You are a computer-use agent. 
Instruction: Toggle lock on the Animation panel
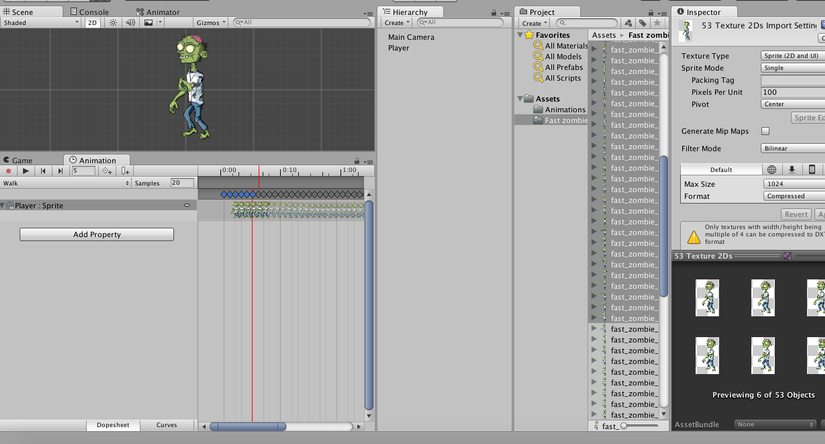357,161
